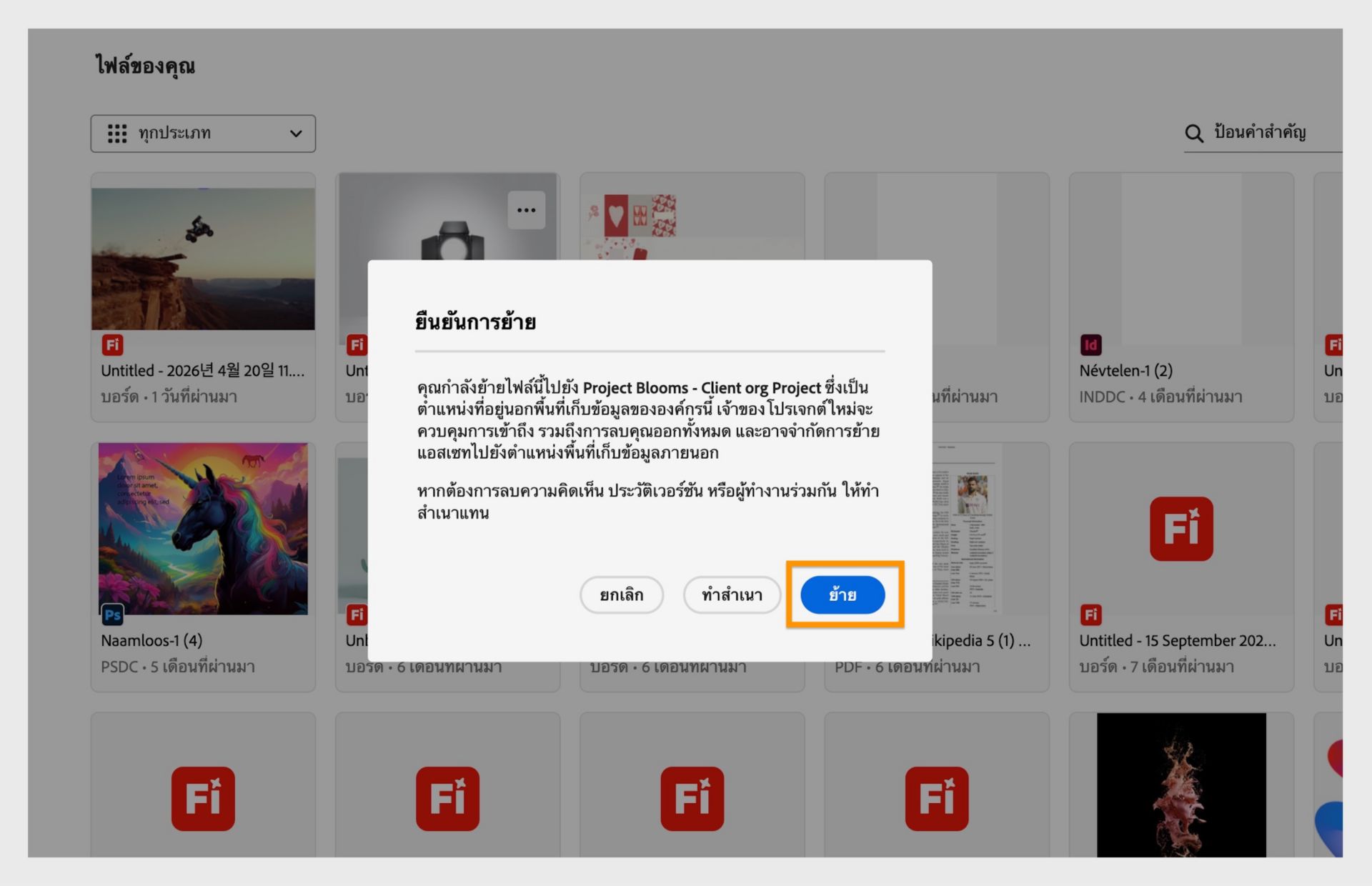Focus the ป้อนคำสำคัญ search field
1372x886 pixels.
point(1263,133)
